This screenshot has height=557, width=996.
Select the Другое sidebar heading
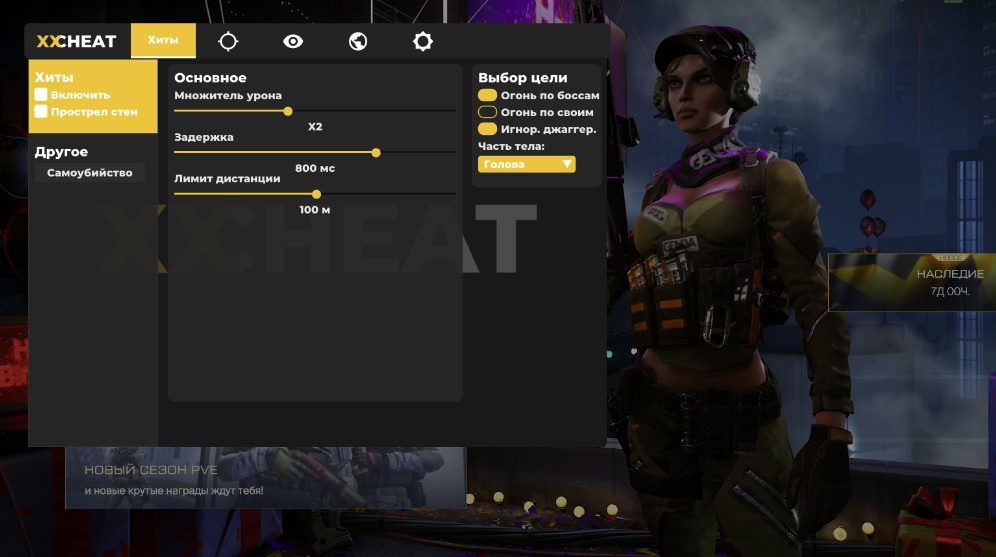click(61, 152)
